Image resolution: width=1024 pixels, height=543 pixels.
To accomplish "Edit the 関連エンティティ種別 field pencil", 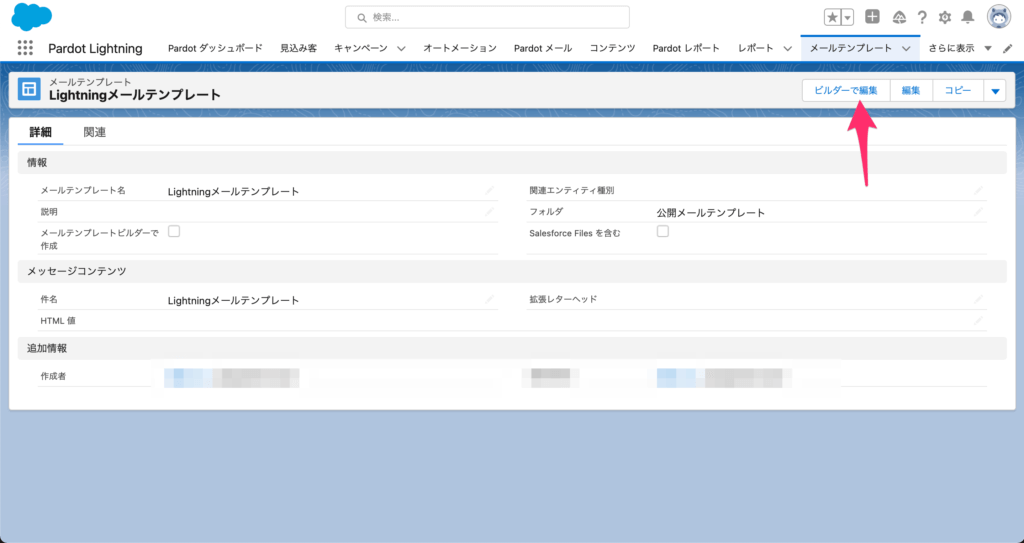I will click(x=978, y=190).
